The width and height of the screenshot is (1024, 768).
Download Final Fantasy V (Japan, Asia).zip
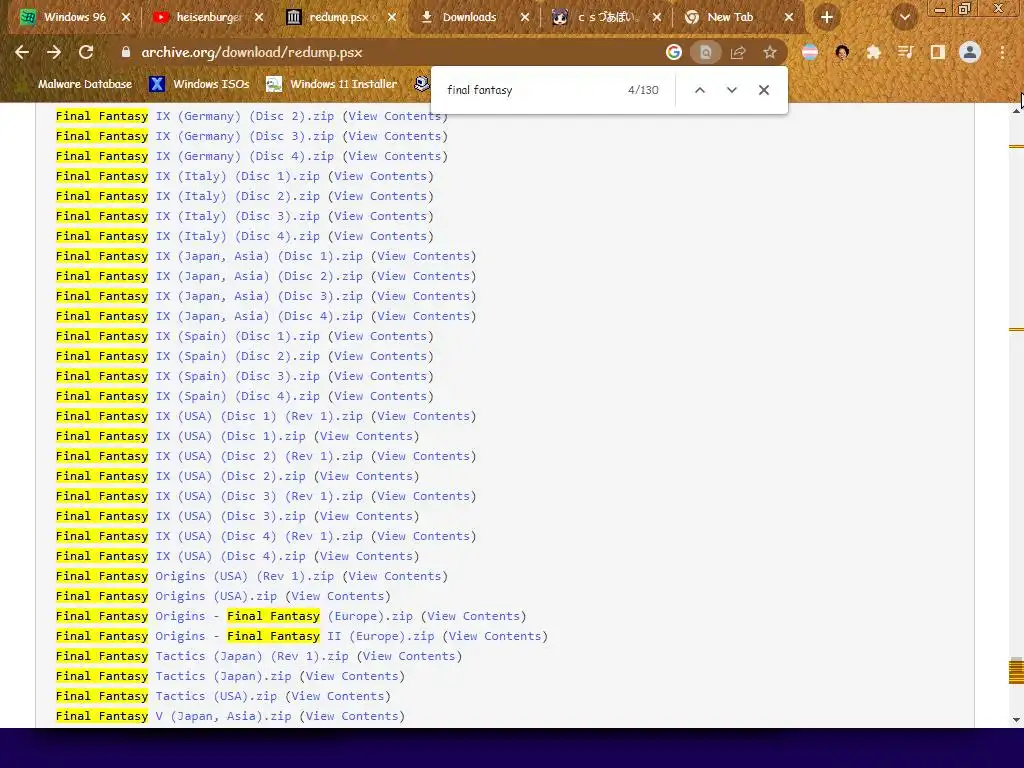point(173,716)
